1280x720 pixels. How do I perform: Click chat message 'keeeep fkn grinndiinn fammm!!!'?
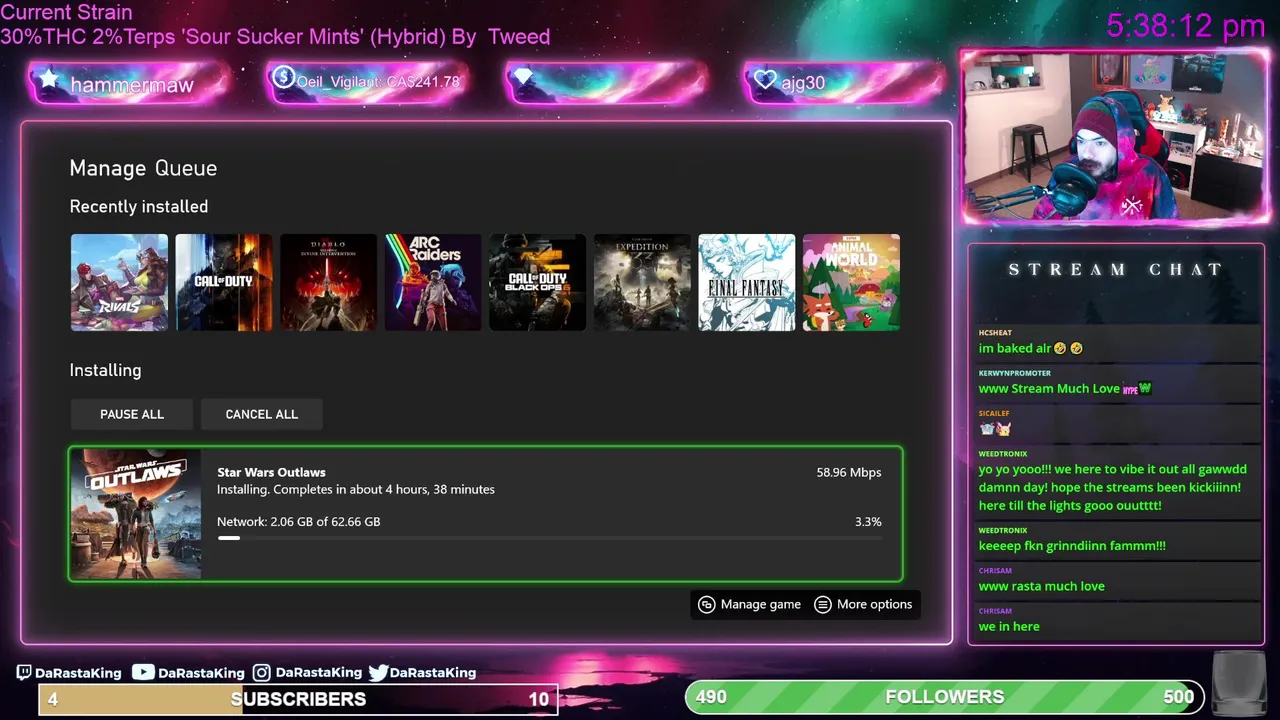pos(1072,546)
